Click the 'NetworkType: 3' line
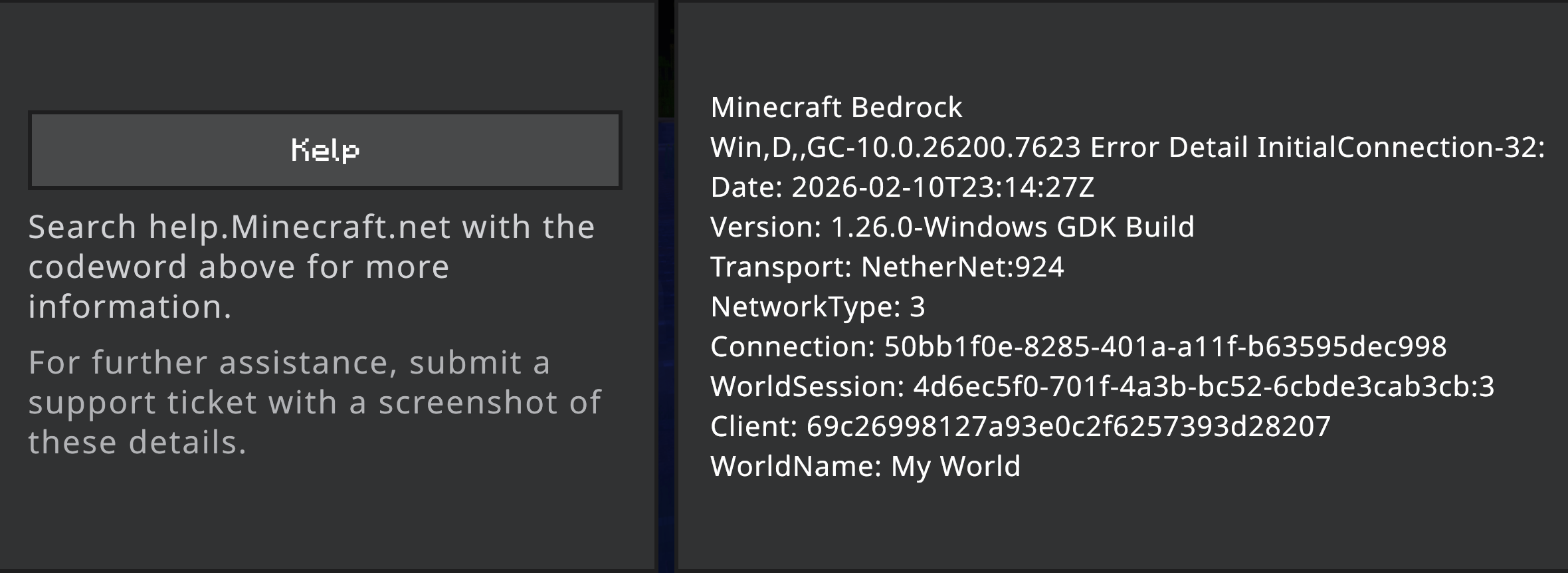This screenshot has width=1568, height=573. coord(817,307)
